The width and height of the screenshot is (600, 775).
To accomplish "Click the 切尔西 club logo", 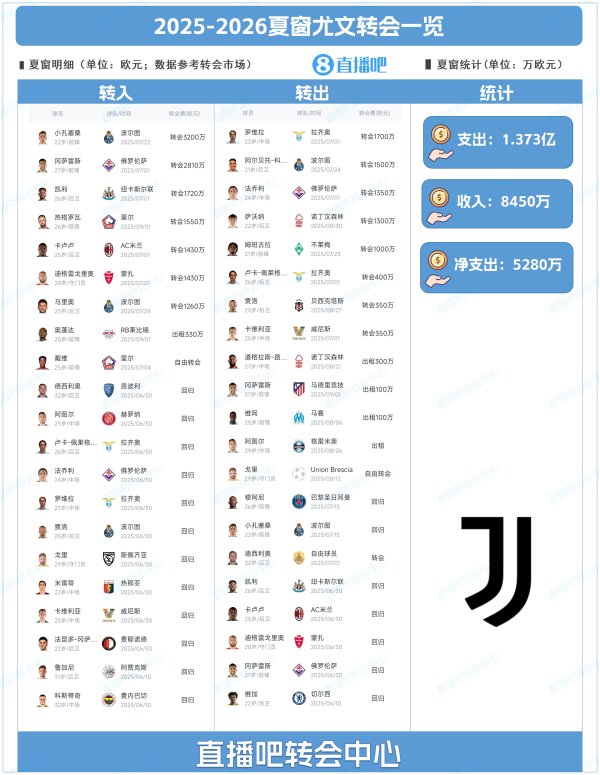I will [x=299, y=698].
